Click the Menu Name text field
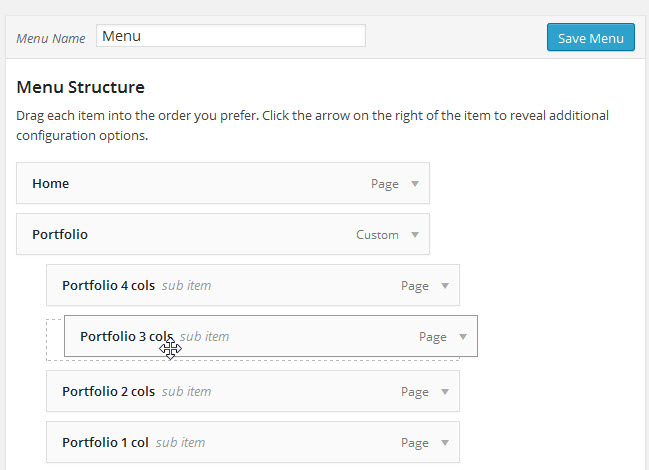This screenshot has width=649, height=470. coord(231,36)
